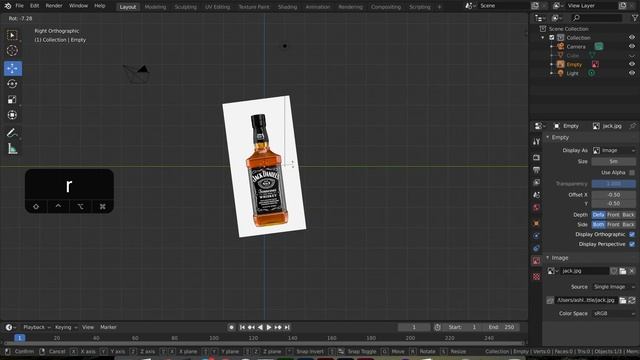The width and height of the screenshot is (640, 360).
Task: Open the Tool properties tab icon
Action: [536, 142]
